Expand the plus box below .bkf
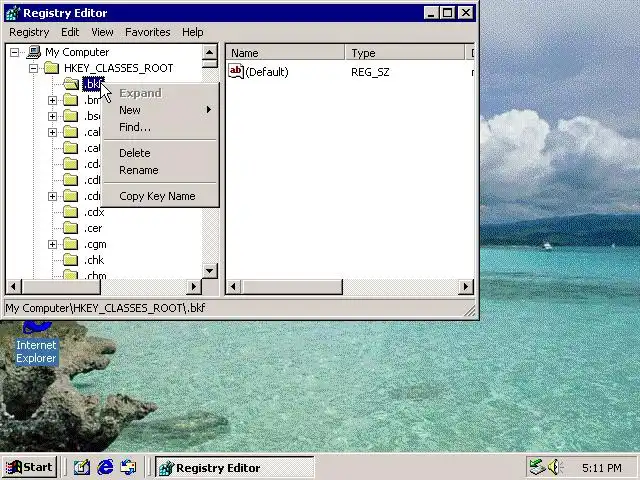 [x=52, y=100]
